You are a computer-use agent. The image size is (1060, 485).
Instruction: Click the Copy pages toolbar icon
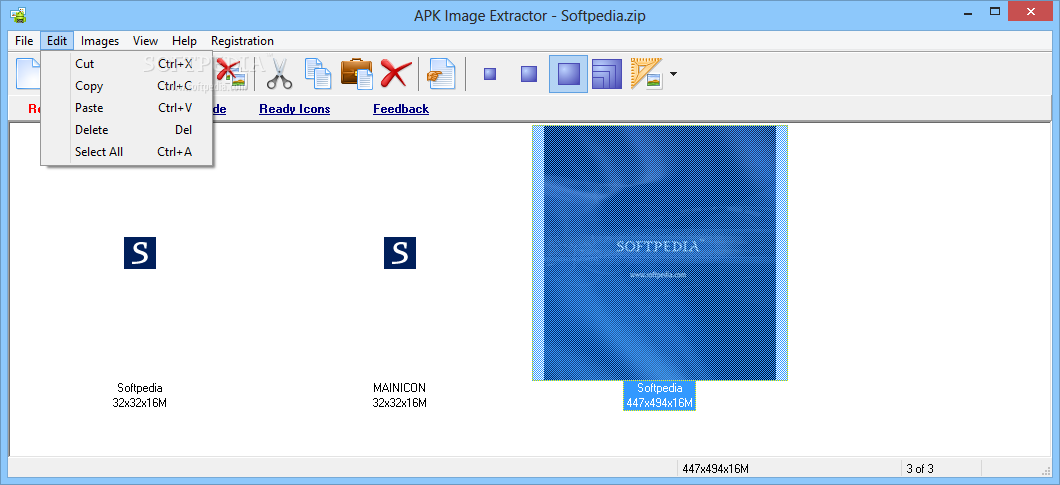[318, 73]
